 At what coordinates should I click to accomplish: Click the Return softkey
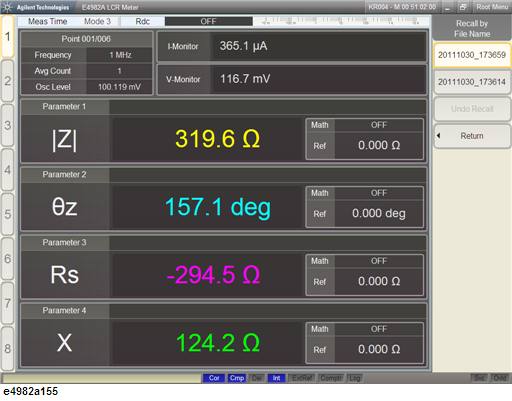pyautogui.click(x=472, y=136)
